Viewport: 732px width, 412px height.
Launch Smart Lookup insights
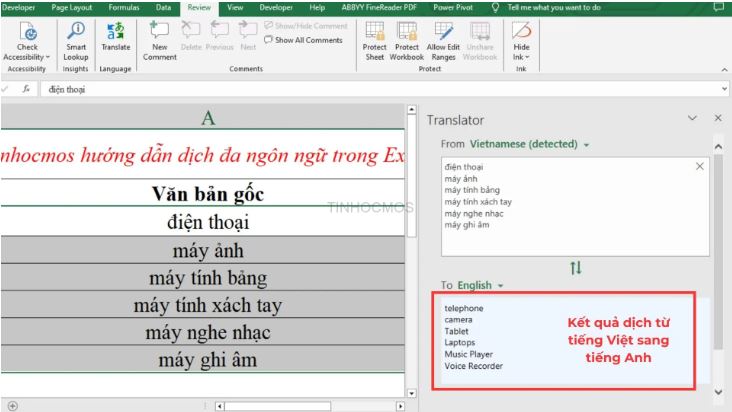click(x=76, y=42)
